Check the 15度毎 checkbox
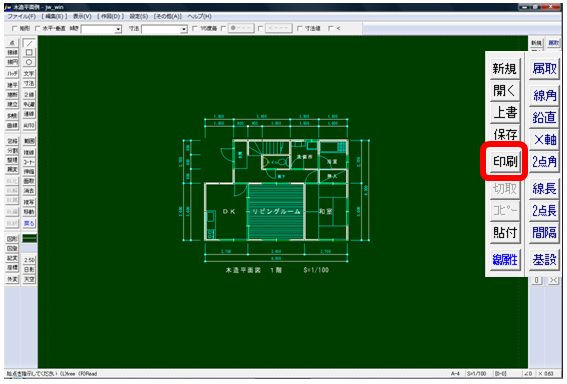This screenshot has width=567, height=384. 195,28
